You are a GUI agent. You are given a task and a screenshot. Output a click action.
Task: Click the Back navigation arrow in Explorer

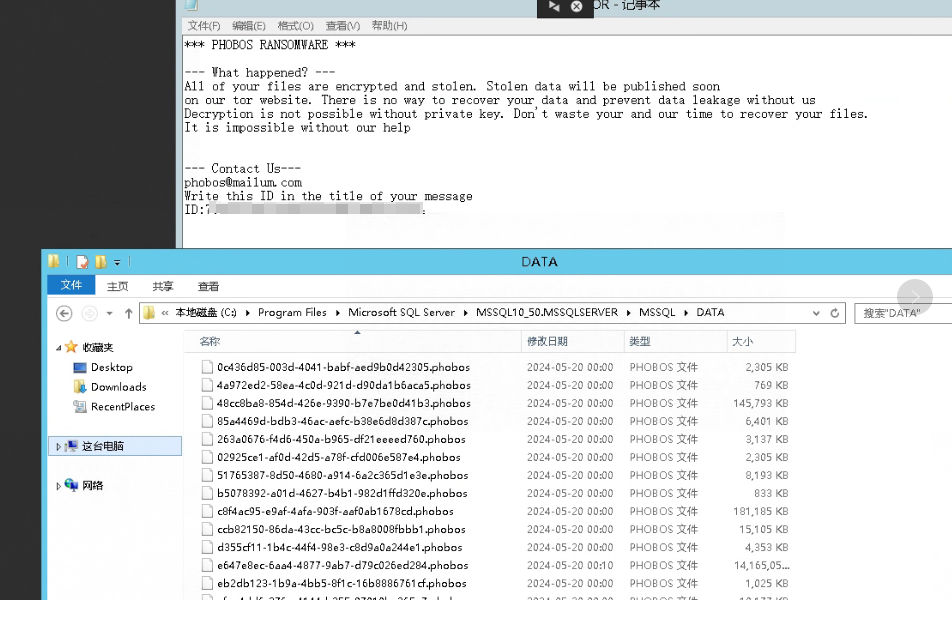64,313
